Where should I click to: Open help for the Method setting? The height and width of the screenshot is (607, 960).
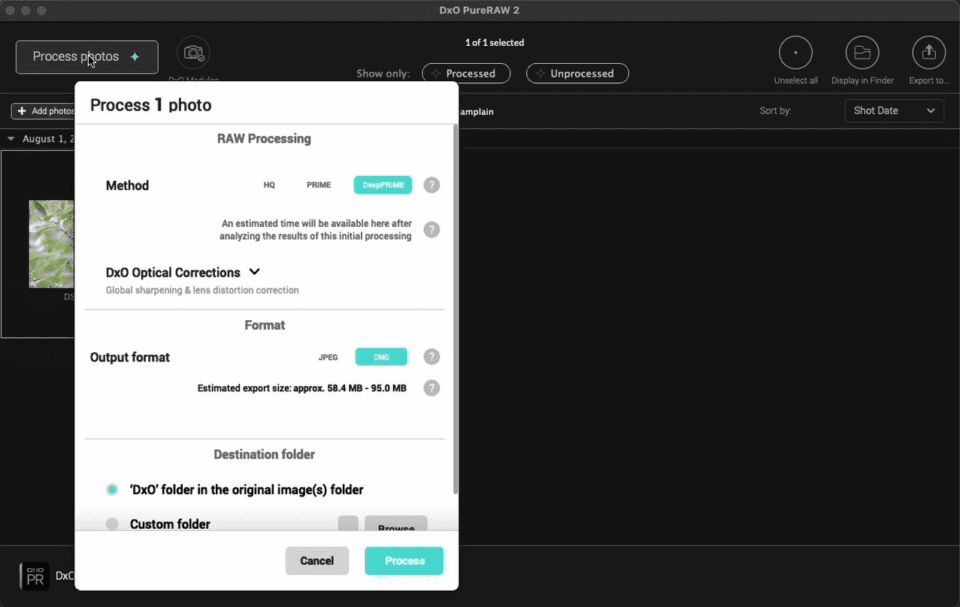point(432,185)
